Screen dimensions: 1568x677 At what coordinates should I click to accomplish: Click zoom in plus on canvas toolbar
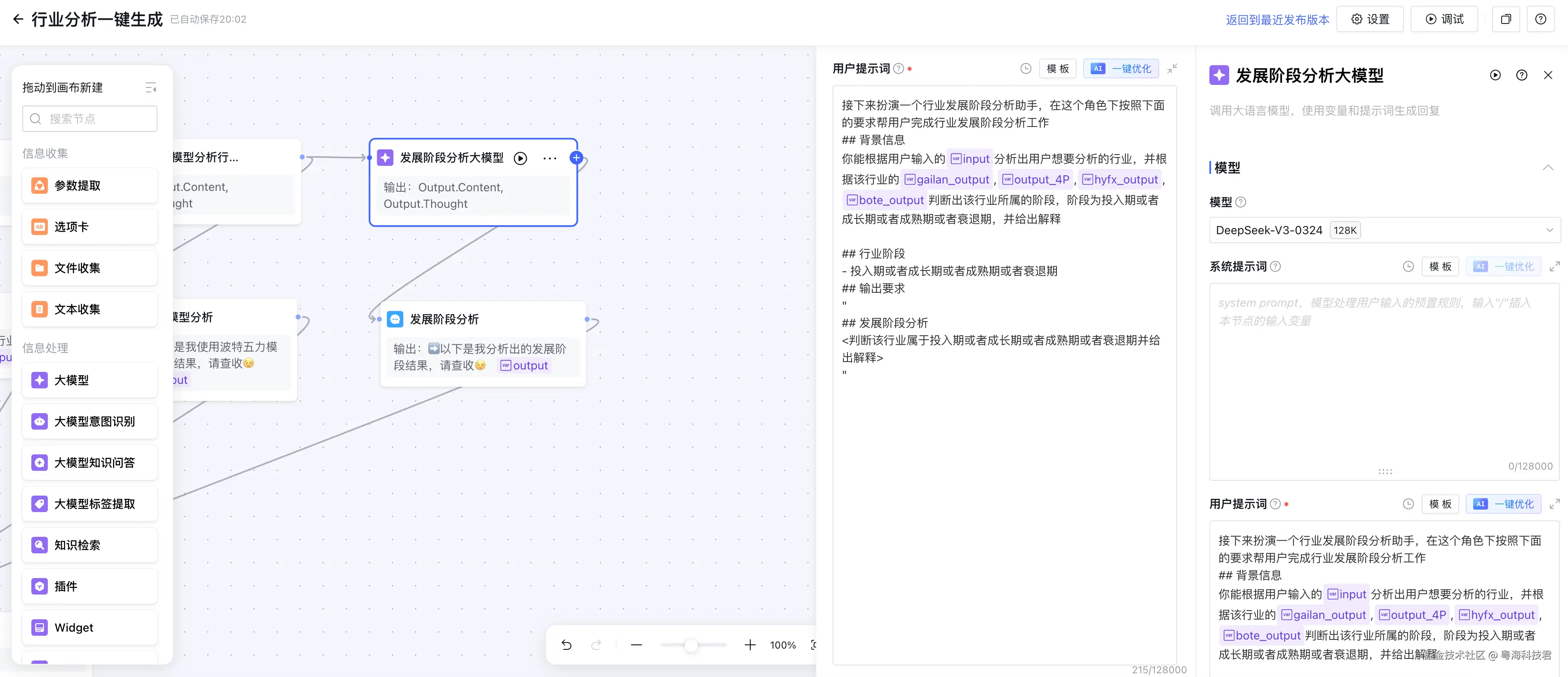(x=750, y=645)
